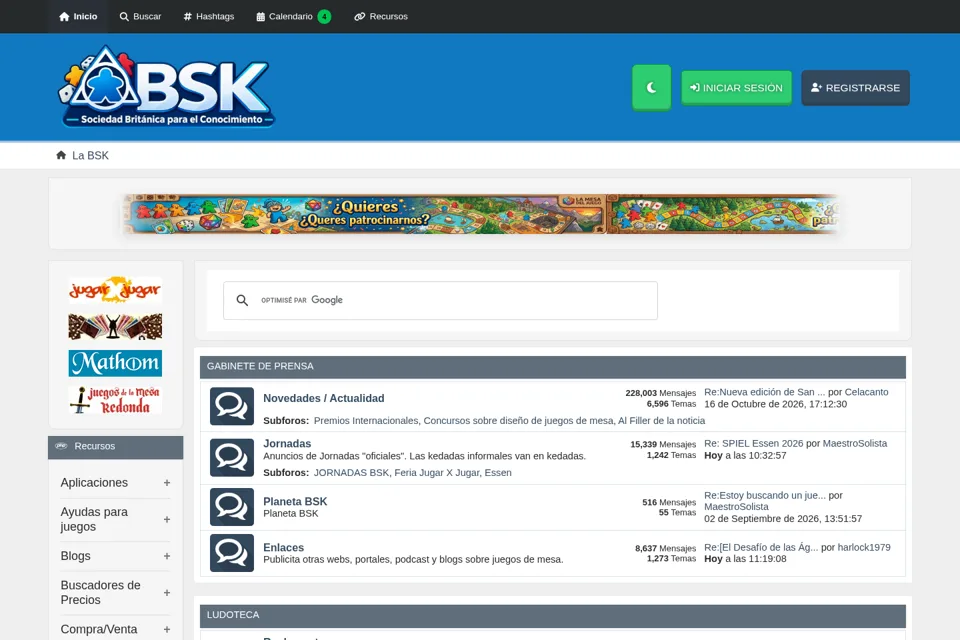The height and width of the screenshot is (640, 960).
Task: Click the badge with 4 next to Calendario
Action: (324, 17)
